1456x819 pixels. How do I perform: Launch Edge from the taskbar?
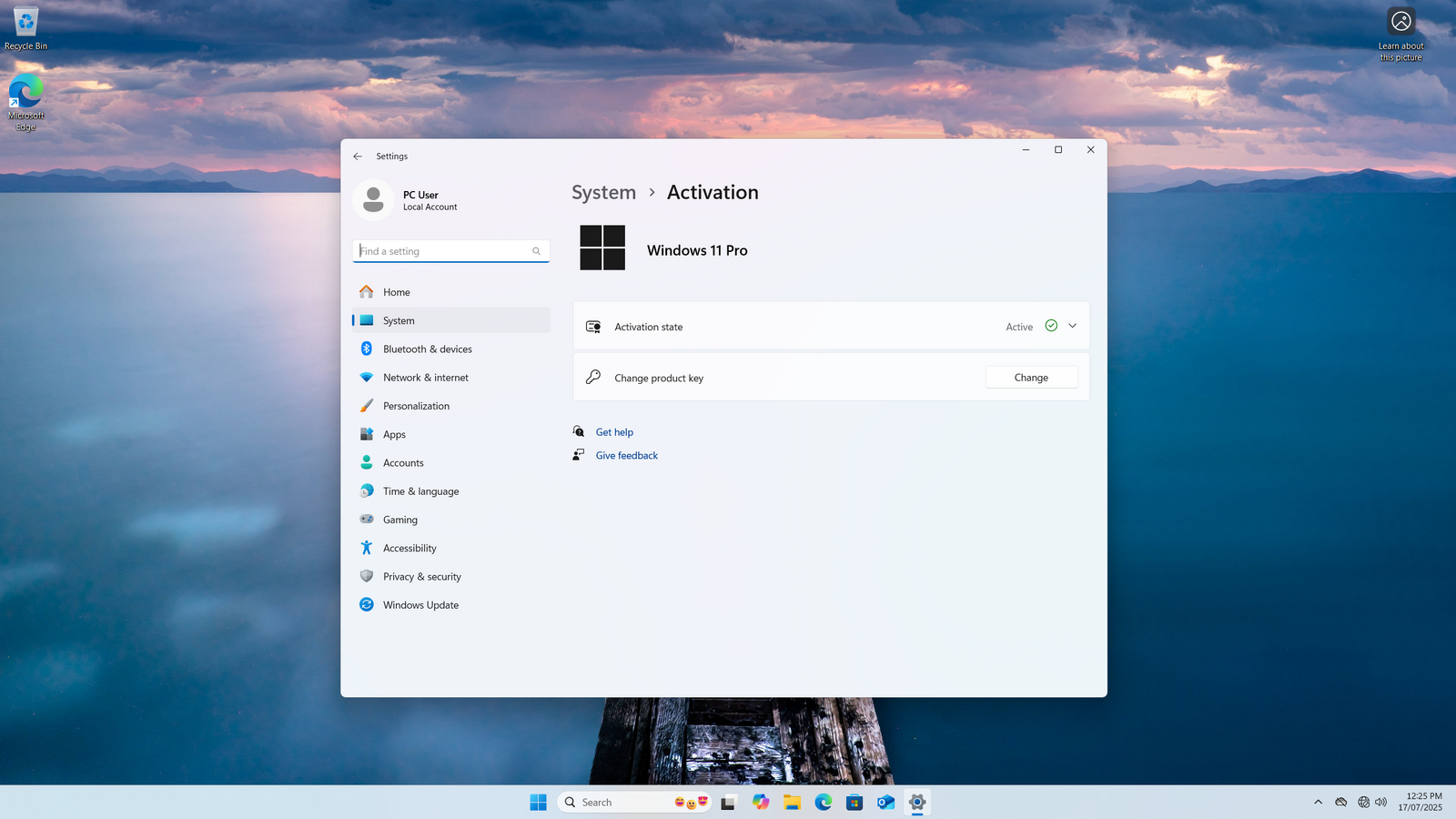(x=824, y=802)
